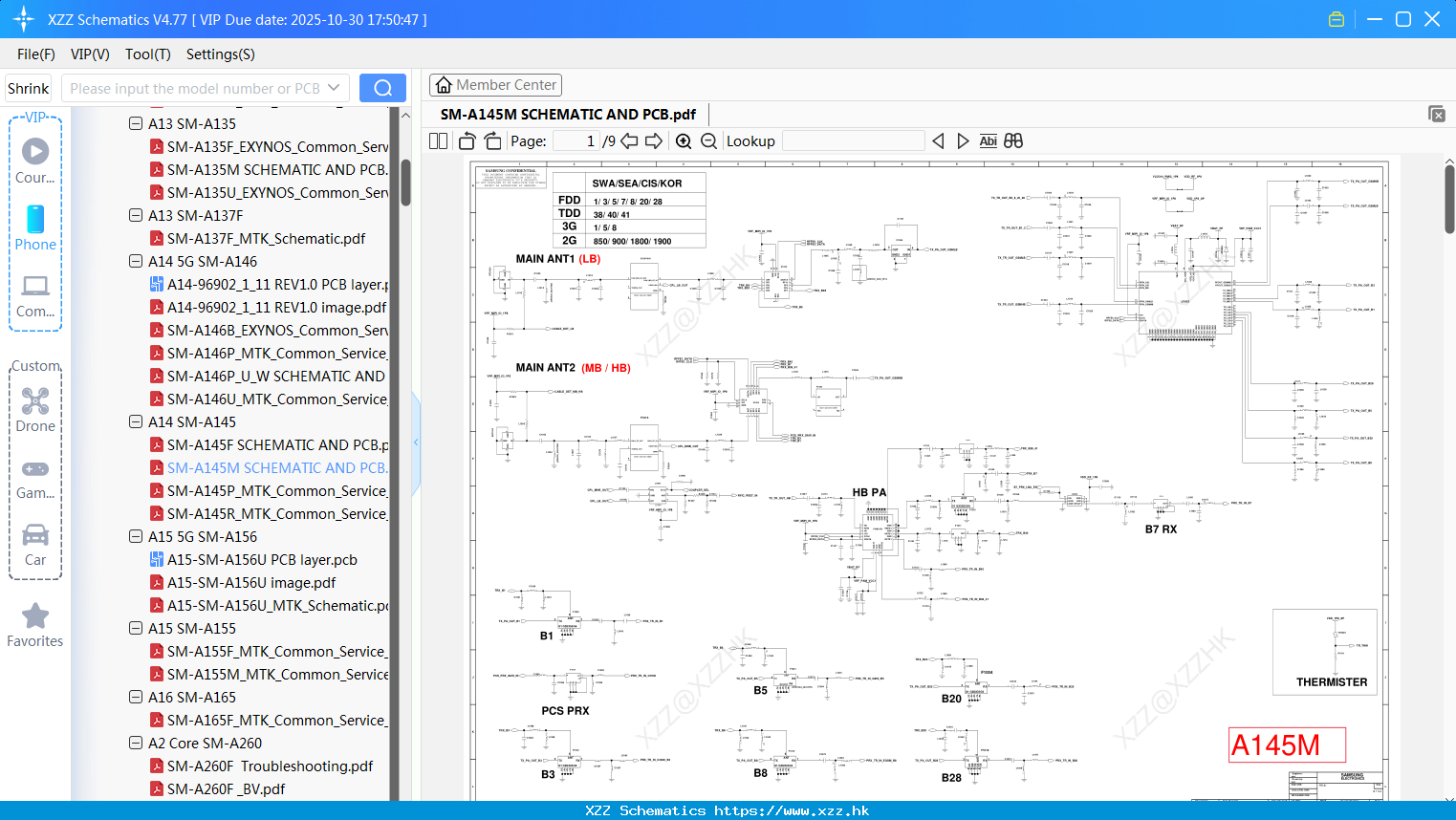Click the binoculars search icon

pyautogui.click(x=1013, y=141)
